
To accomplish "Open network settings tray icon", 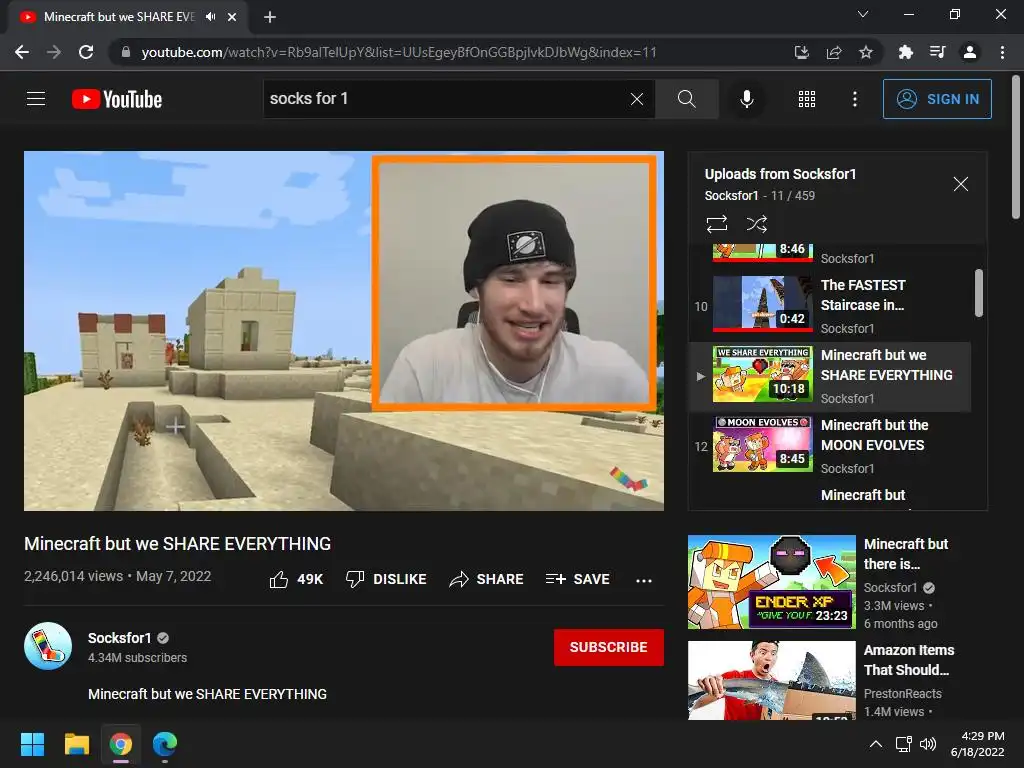I will [904, 744].
